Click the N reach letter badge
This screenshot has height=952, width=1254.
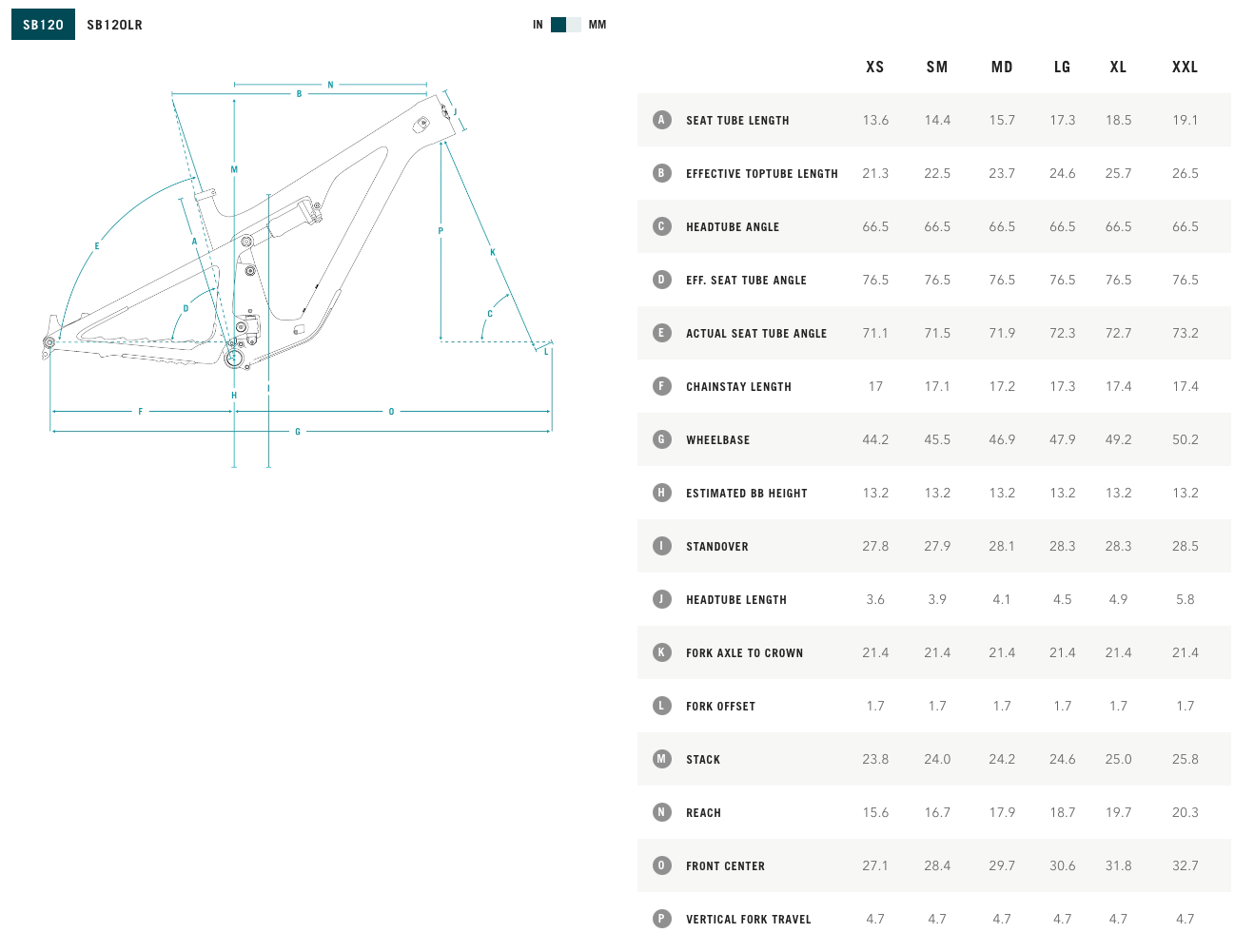[661, 812]
